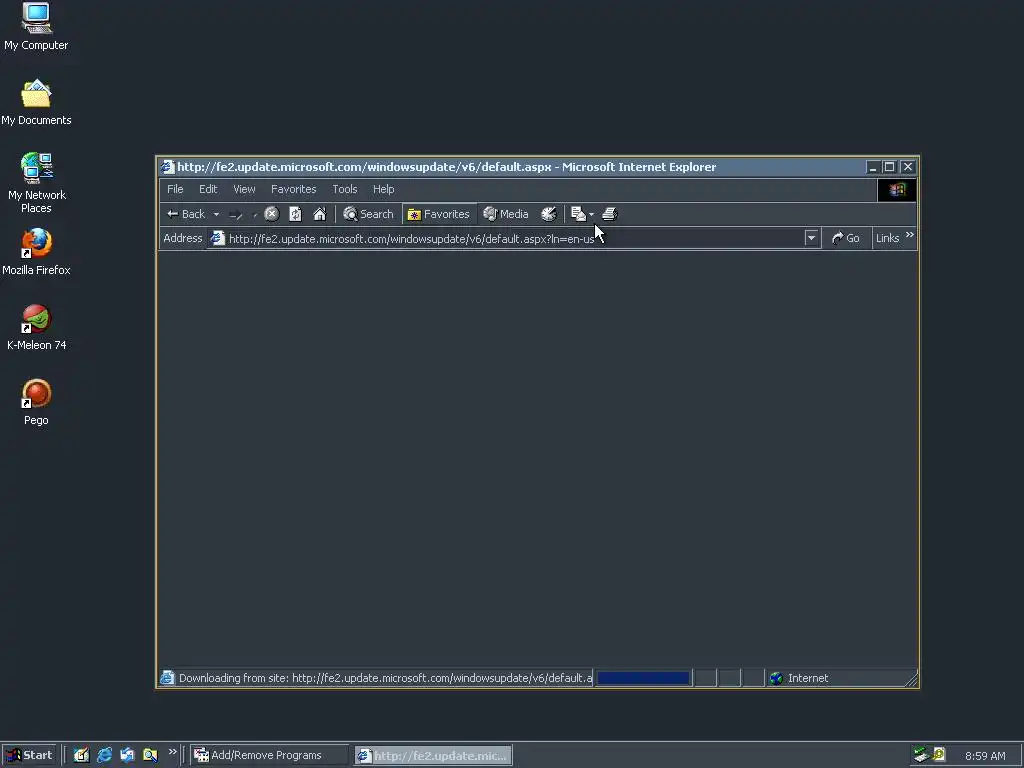The image size is (1024, 768).
Task: Click the Forward arrow toolbar button
Action: tap(236, 214)
